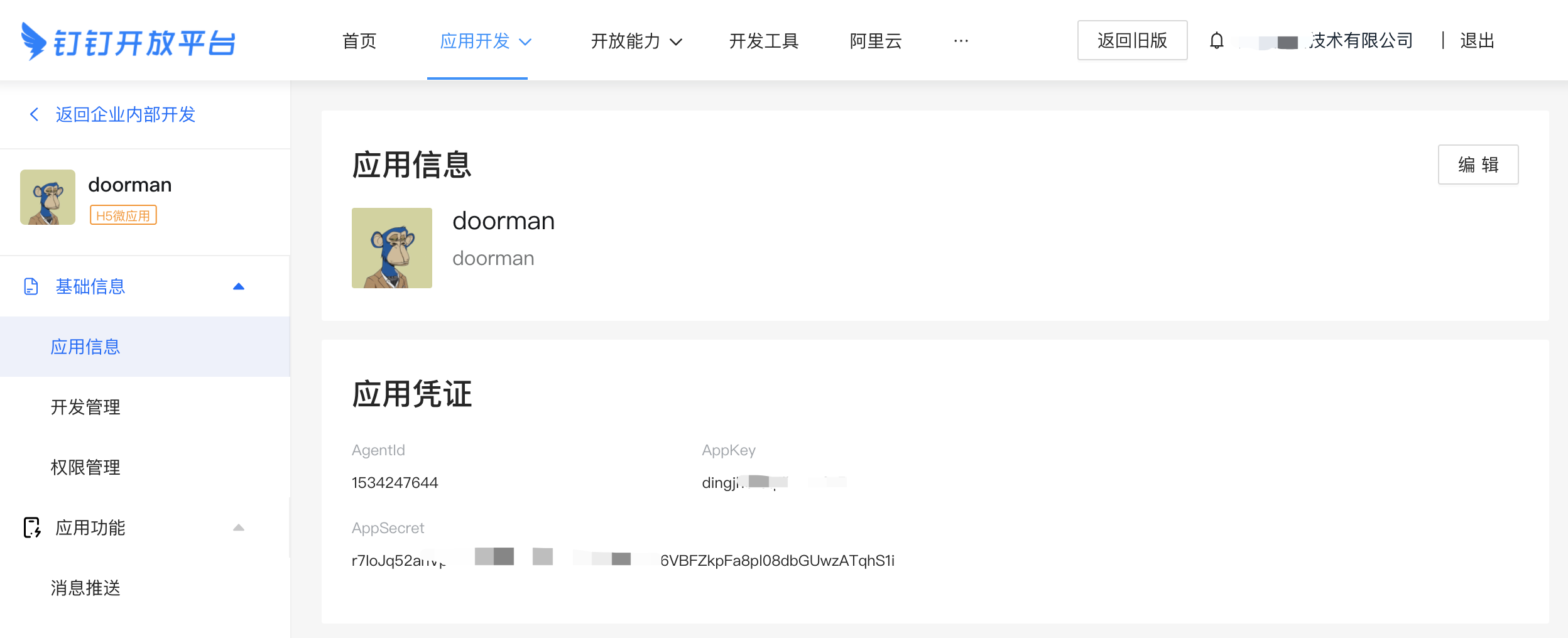1568x638 pixels.
Task: Click the back arrow beside 返回企业内部开发
Action: click(x=34, y=114)
